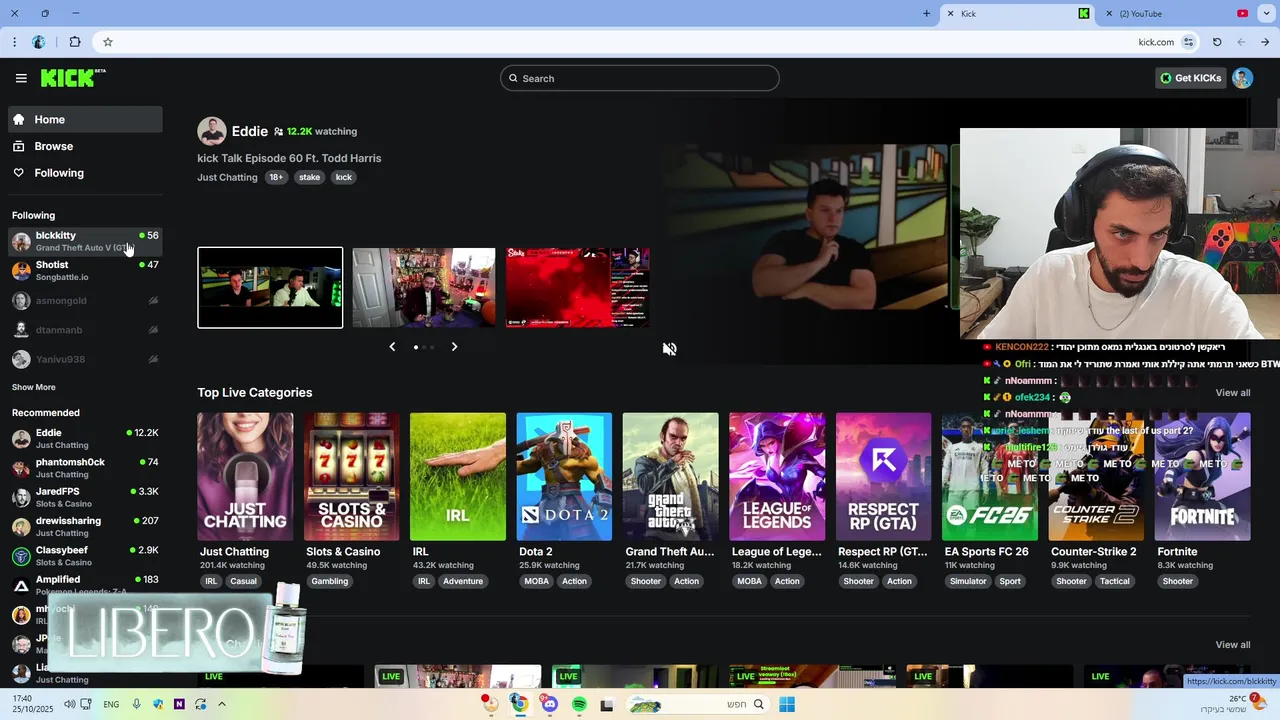Image resolution: width=1280 pixels, height=720 pixels.
Task: Navigate back in browser
Action: [1241, 42]
